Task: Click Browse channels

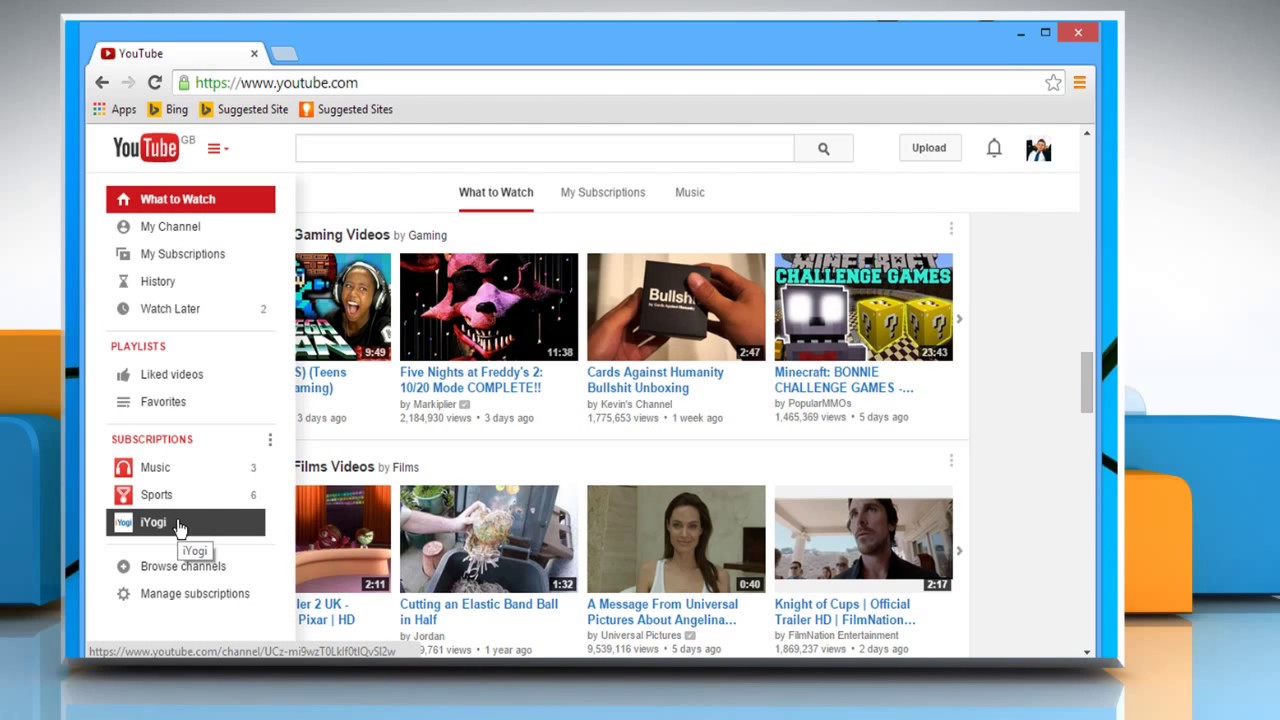Action: (x=183, y=566)
